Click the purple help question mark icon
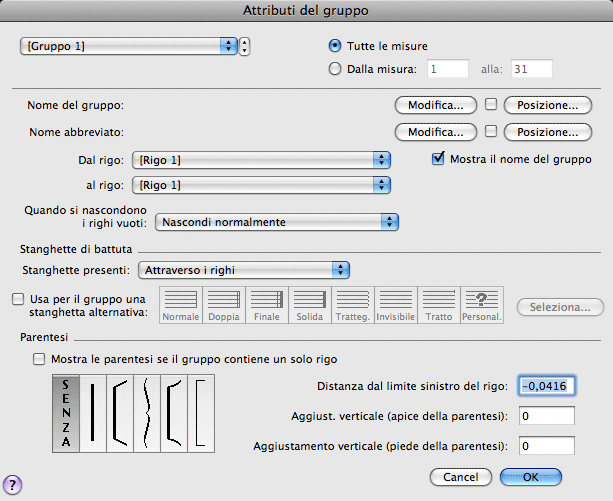Image resolution: width=613 pixels, height=501 pixels. (15, 485)
